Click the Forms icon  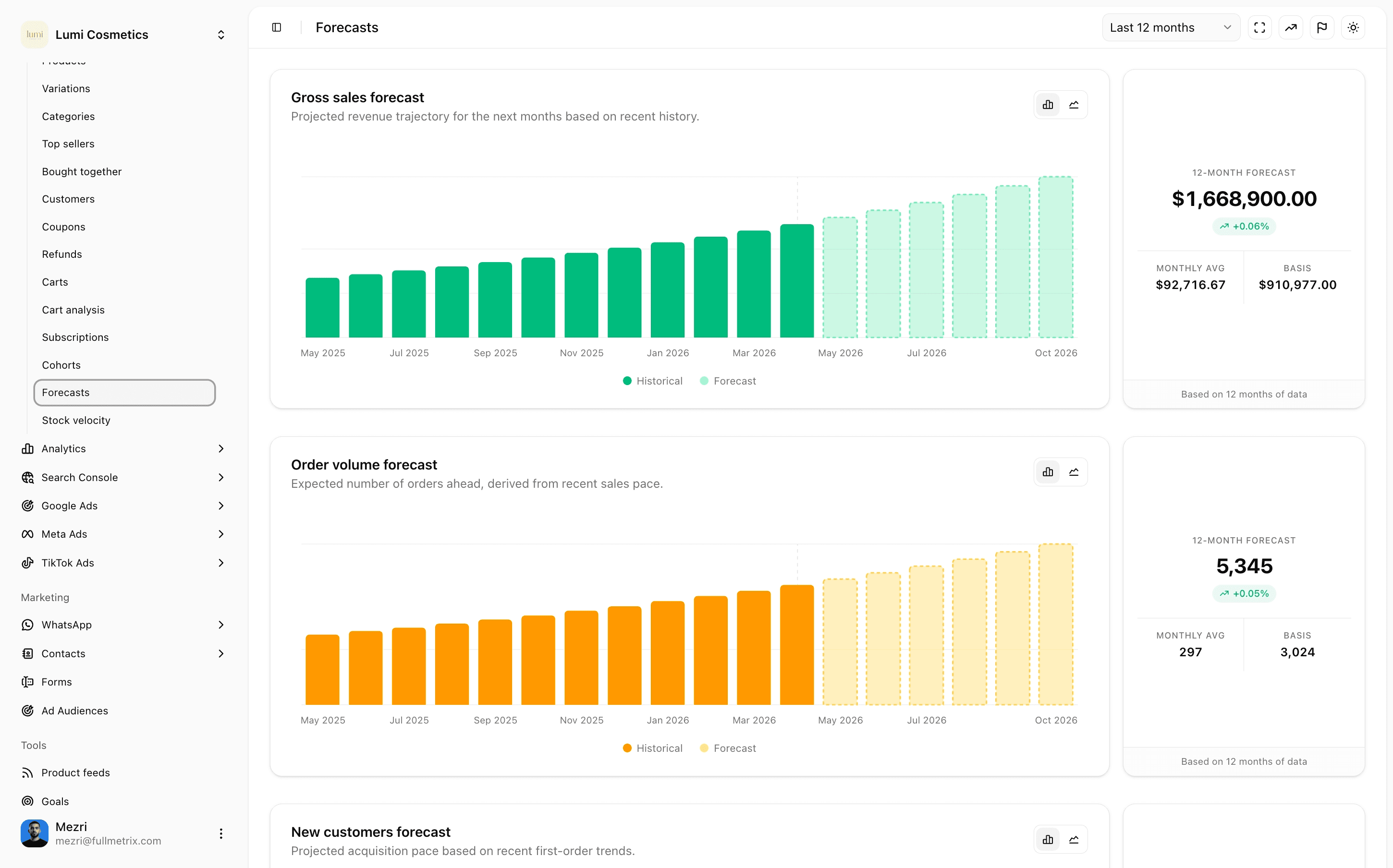point(27,682)
